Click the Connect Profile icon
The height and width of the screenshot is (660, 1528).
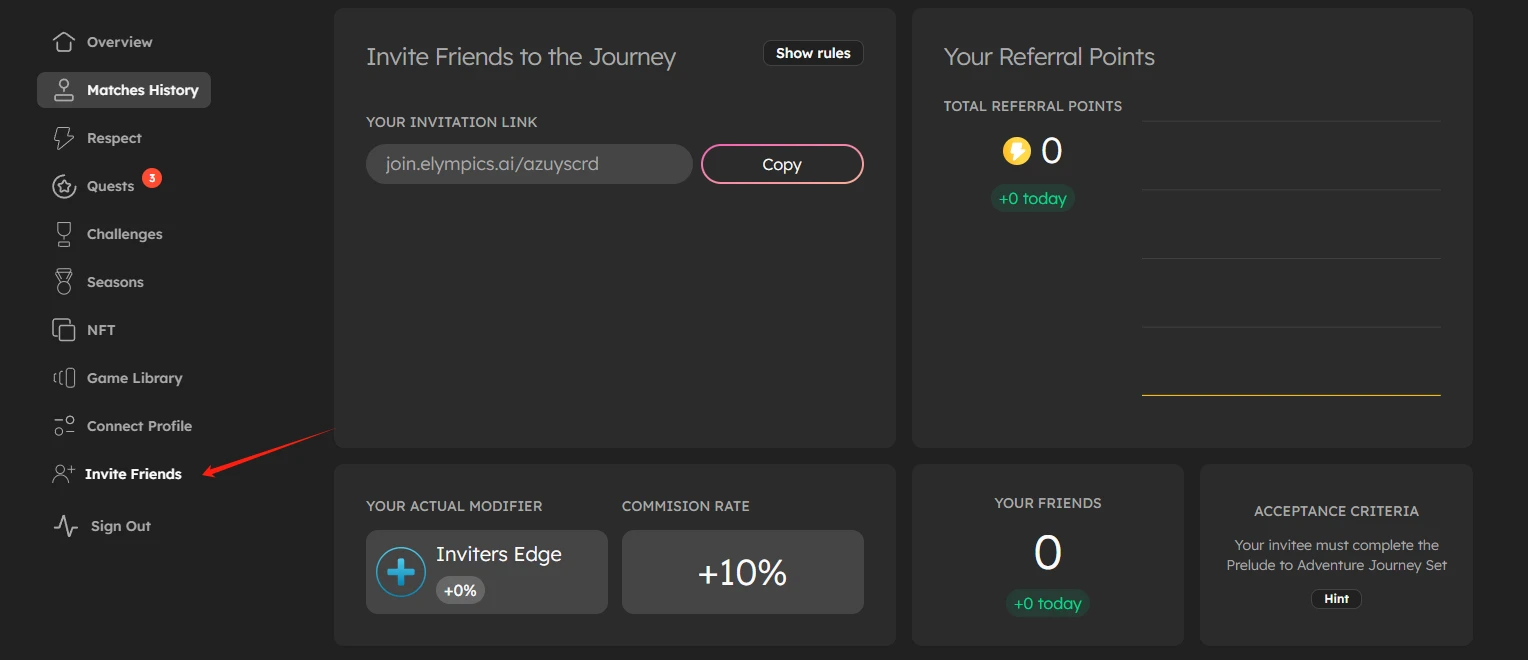pyautogui.click(x=63, y=425)
